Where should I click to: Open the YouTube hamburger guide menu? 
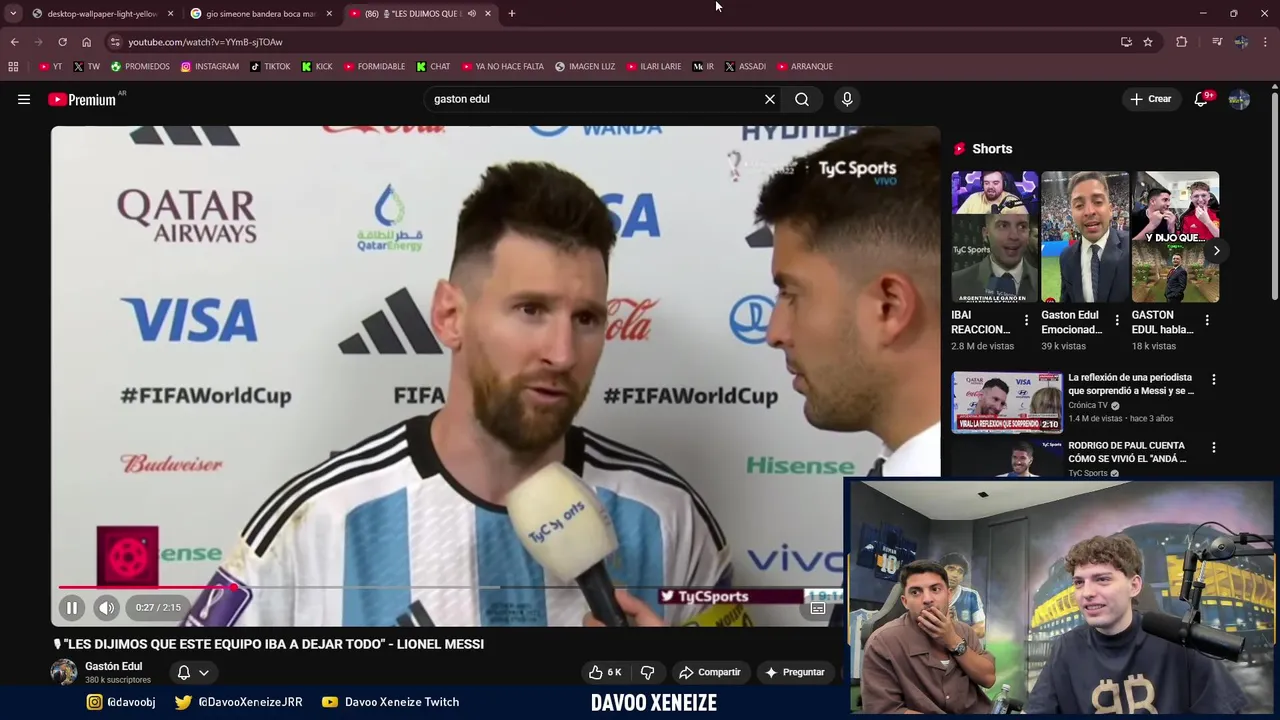[x=24, y=99]
